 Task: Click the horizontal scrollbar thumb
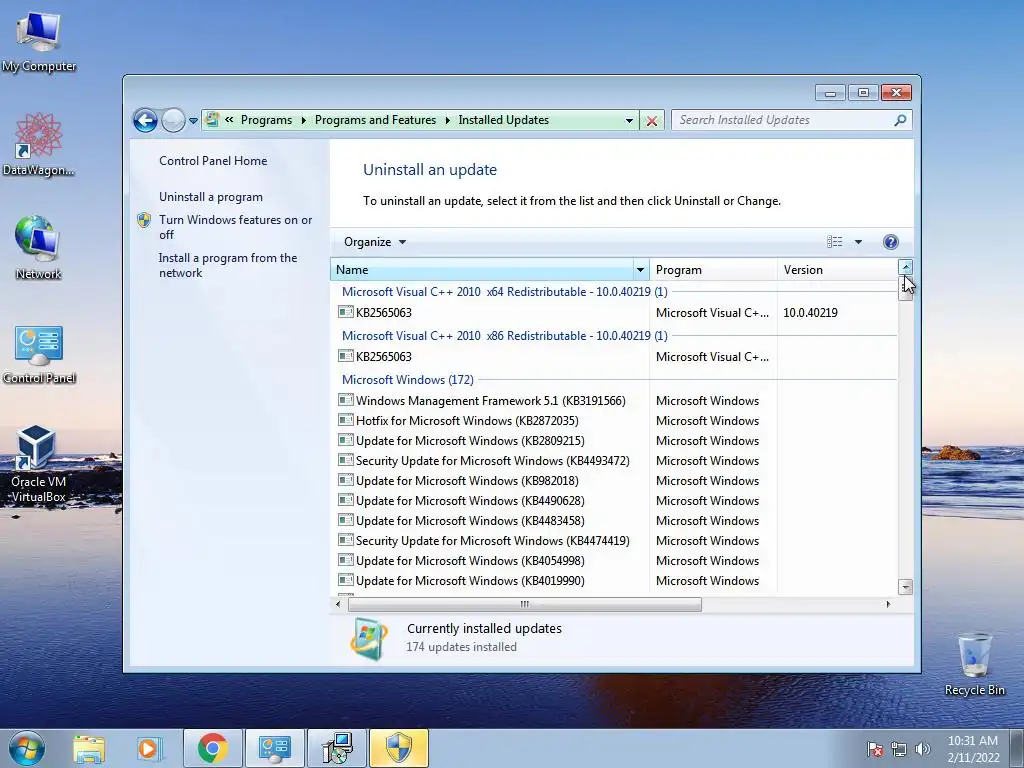tap(524, 604)
